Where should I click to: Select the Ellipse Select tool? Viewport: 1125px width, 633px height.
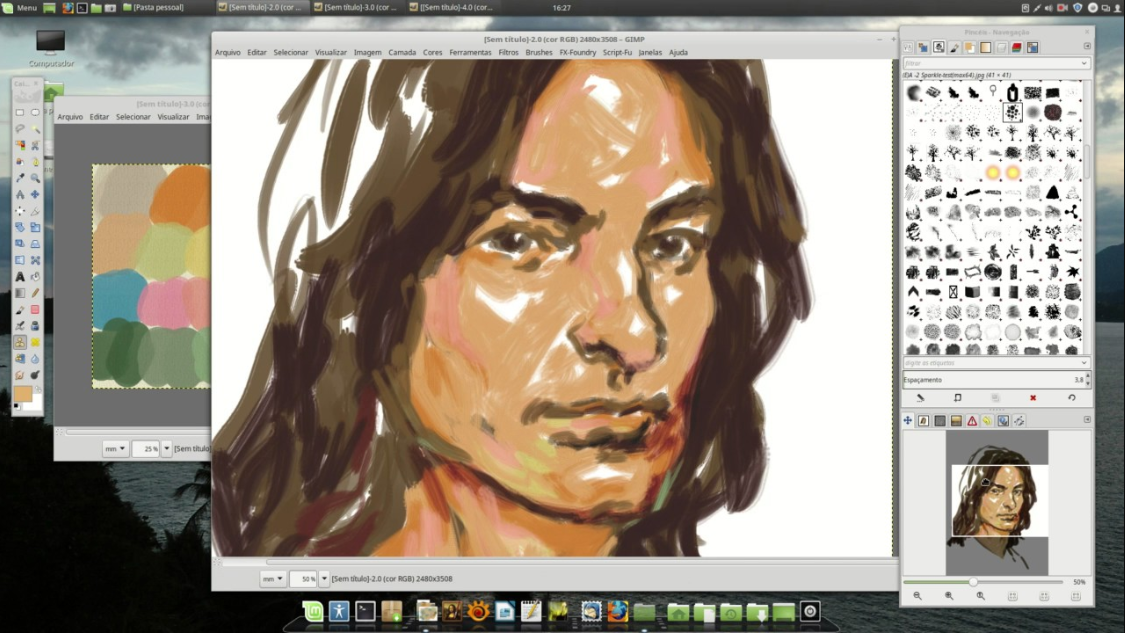pyautogui.click(x=35, y=112)
